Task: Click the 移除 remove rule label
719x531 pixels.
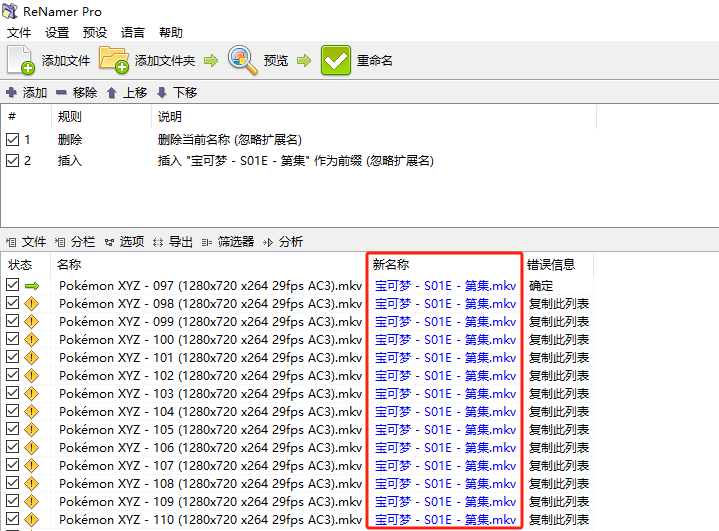Action: (85, 93)
